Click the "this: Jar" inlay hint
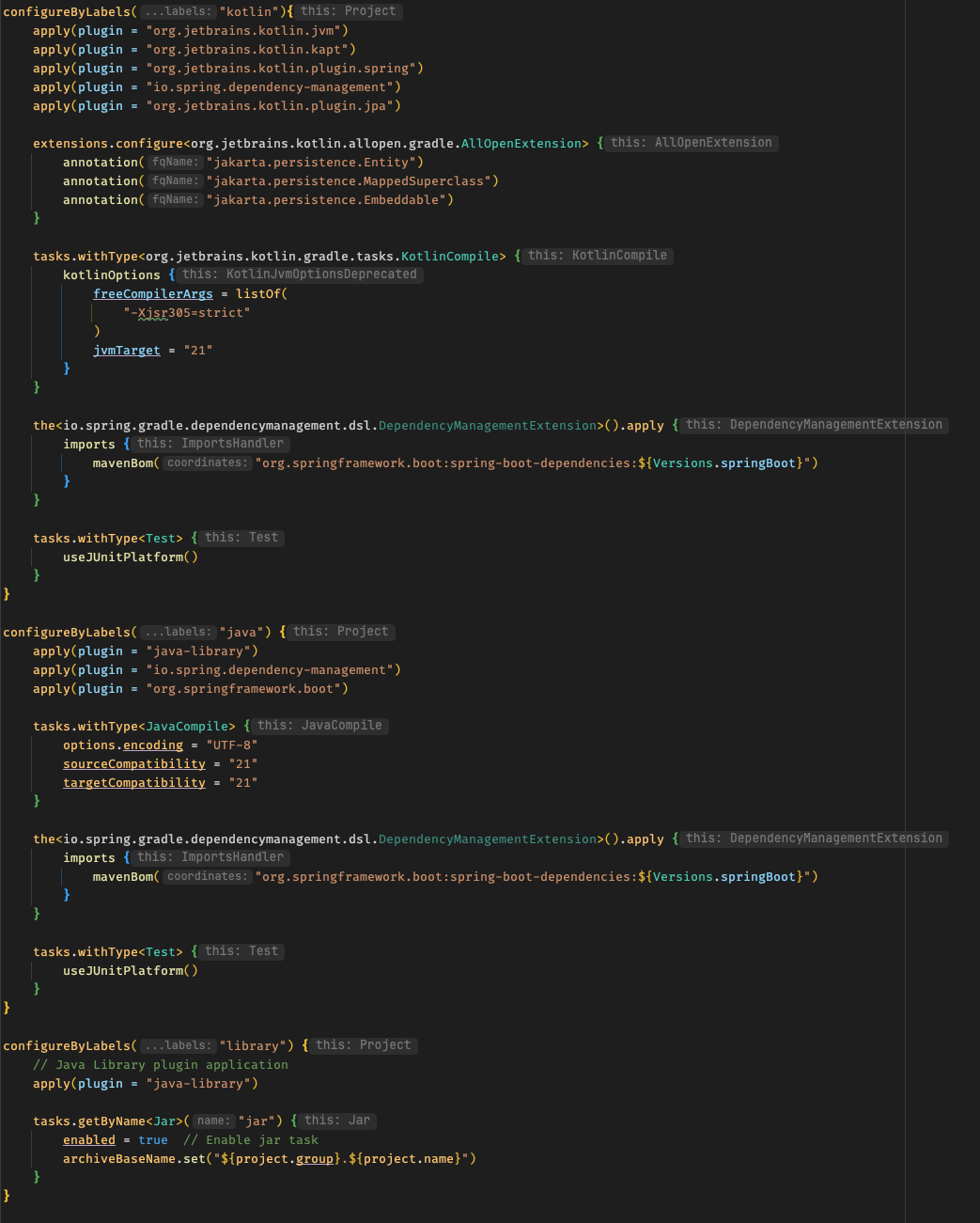This screenshot has height=1223, width=980. (337, 1121)
